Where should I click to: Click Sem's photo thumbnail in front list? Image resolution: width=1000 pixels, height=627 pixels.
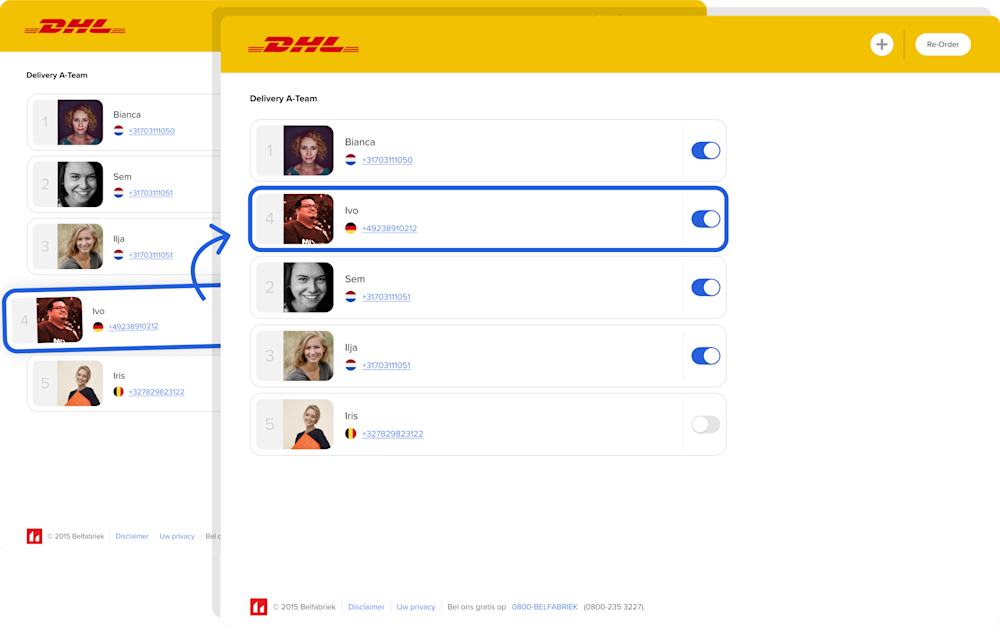[x=308, y=287]
